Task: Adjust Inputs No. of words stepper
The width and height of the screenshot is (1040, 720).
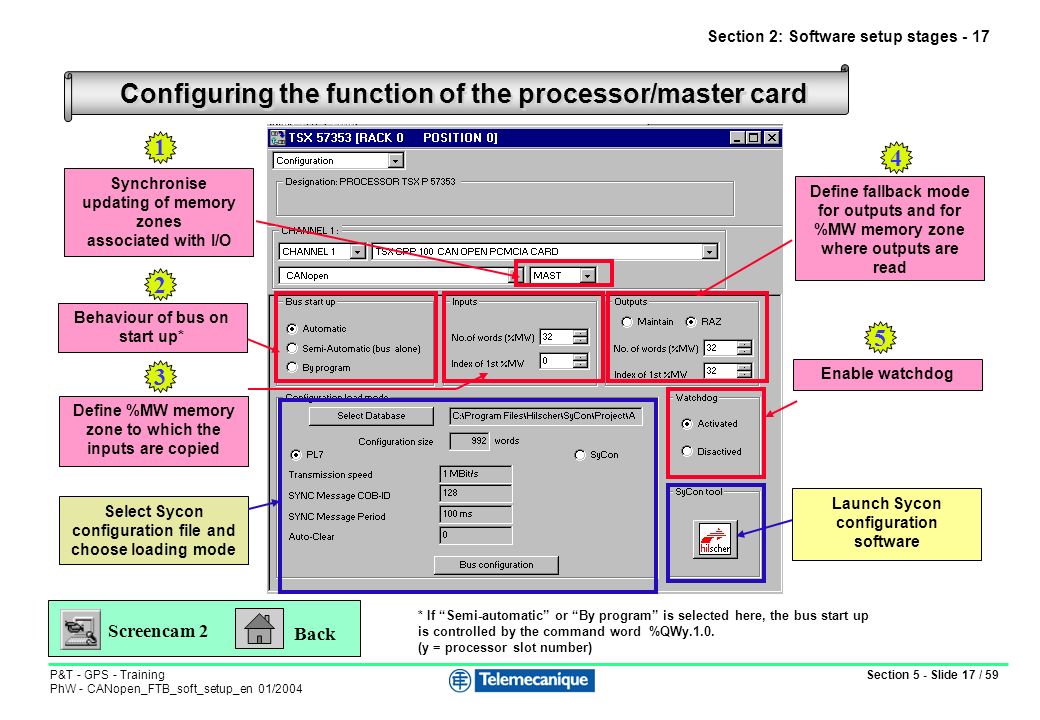Action: pos(580,337)
